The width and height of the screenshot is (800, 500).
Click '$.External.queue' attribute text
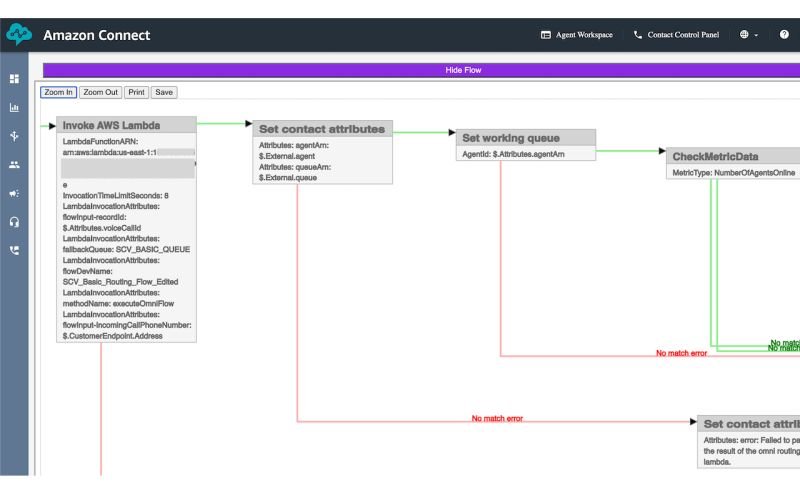click(x=287, y=178)
